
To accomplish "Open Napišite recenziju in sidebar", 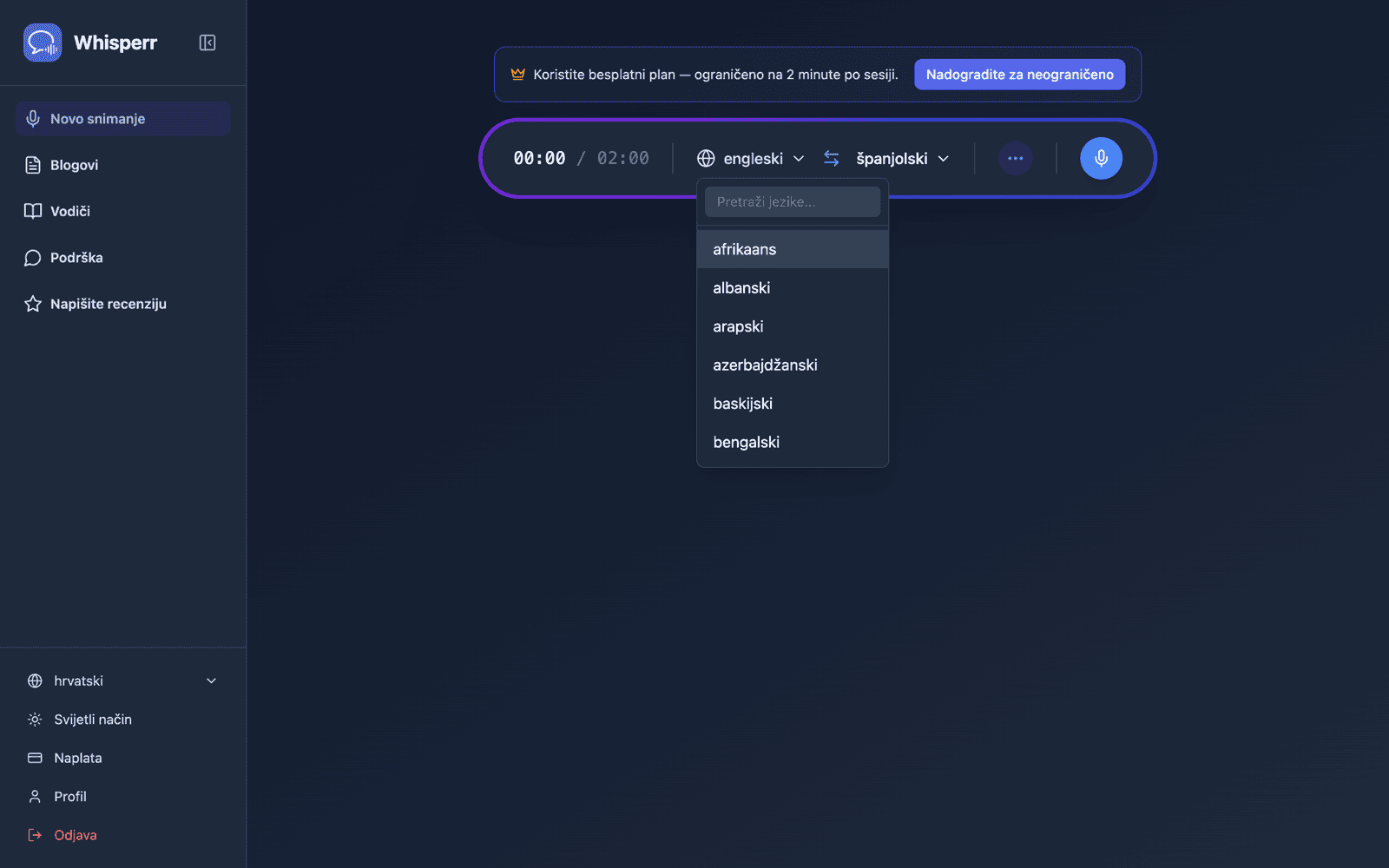I will click(x=122, y=304).
